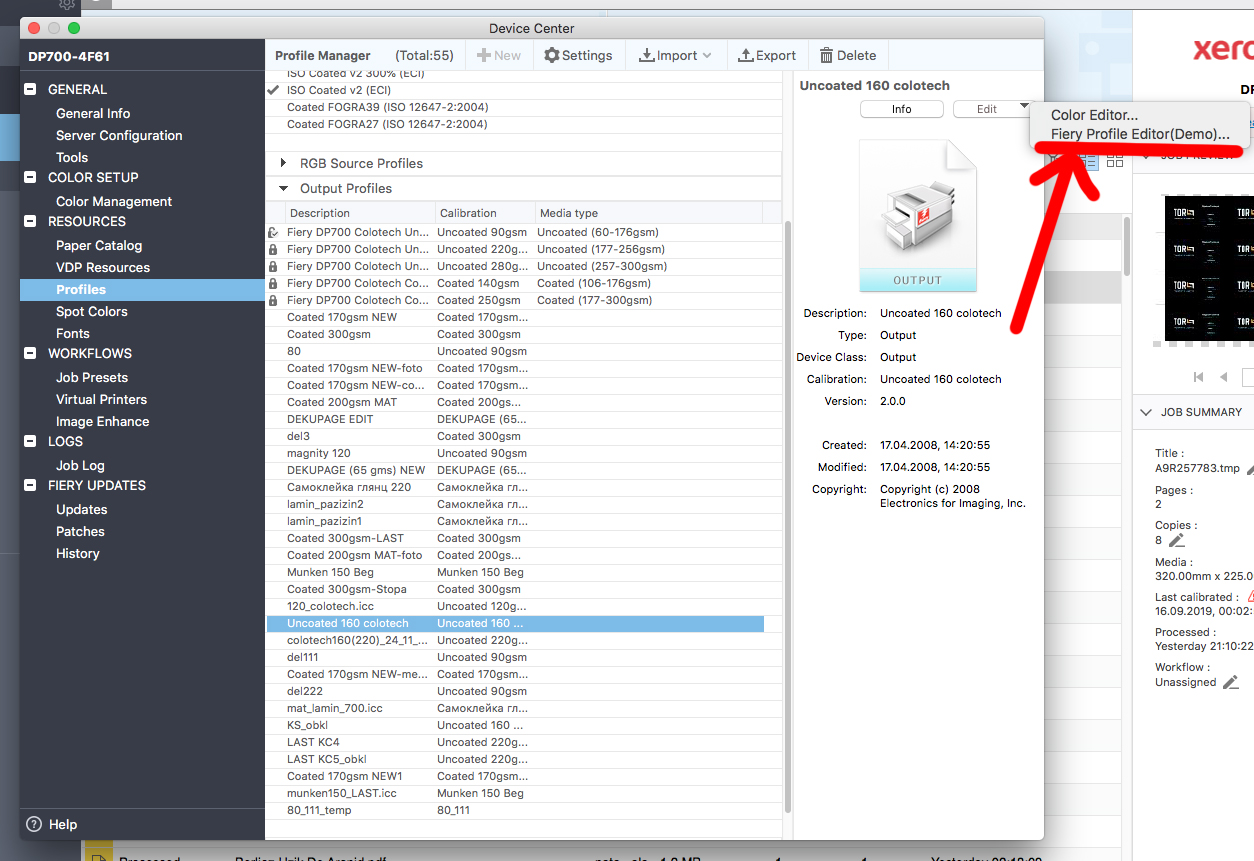
Task: Click the pencil icon next to Copies 8
Action: click(x=1177, y=540)
